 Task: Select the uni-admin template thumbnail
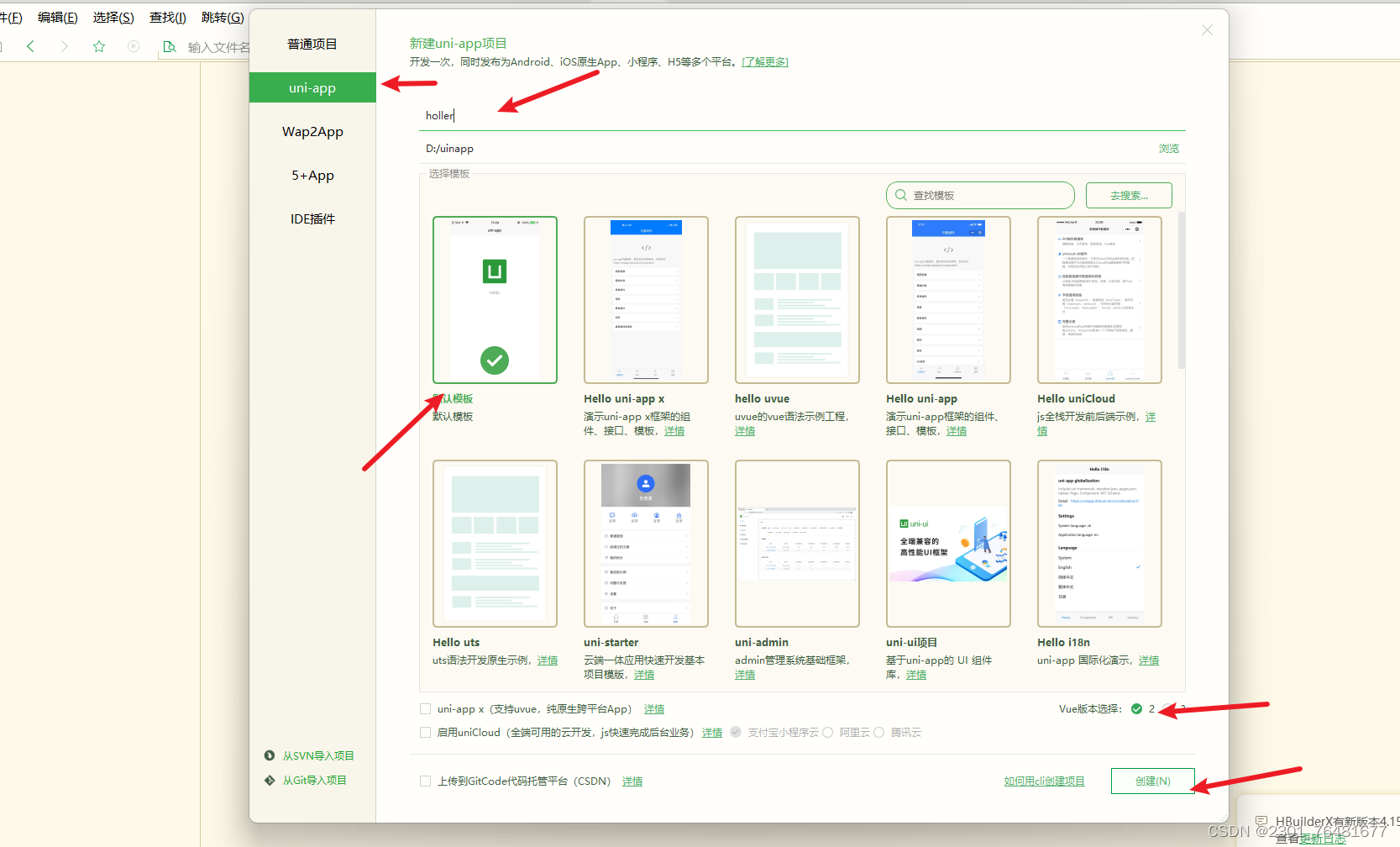pyautogui.click(x=797, y=544)
